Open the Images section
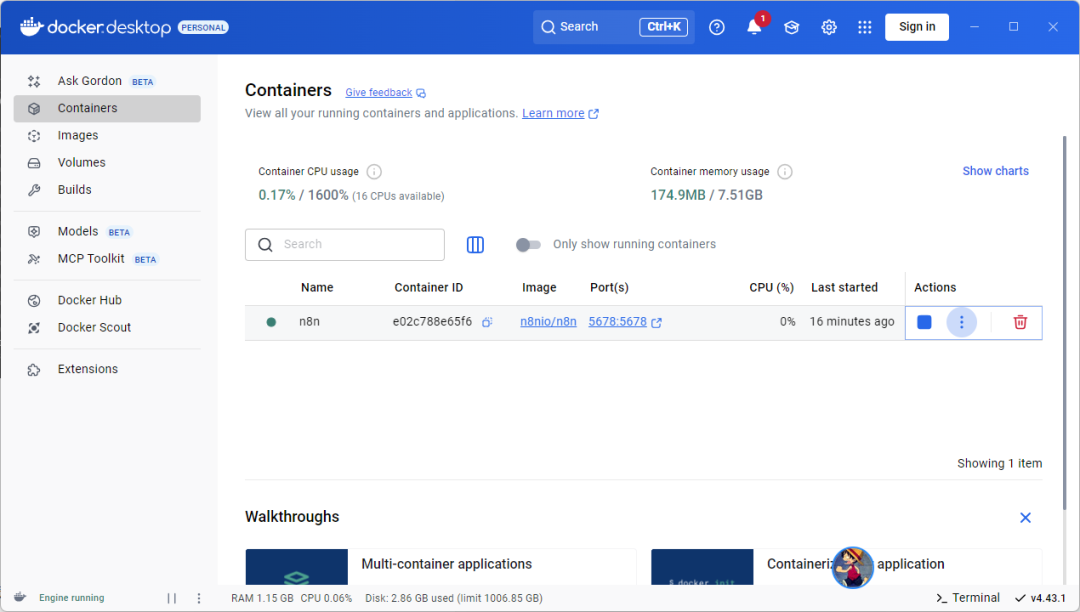The width and height of the screenshot is (1080, 612). coord(107,136)
